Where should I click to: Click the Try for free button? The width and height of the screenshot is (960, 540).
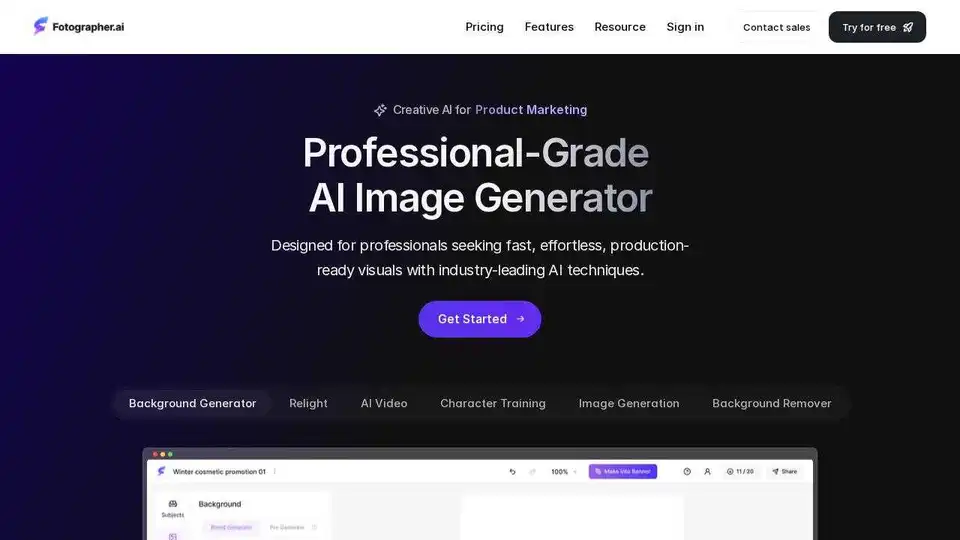click(x=877, y=27)
